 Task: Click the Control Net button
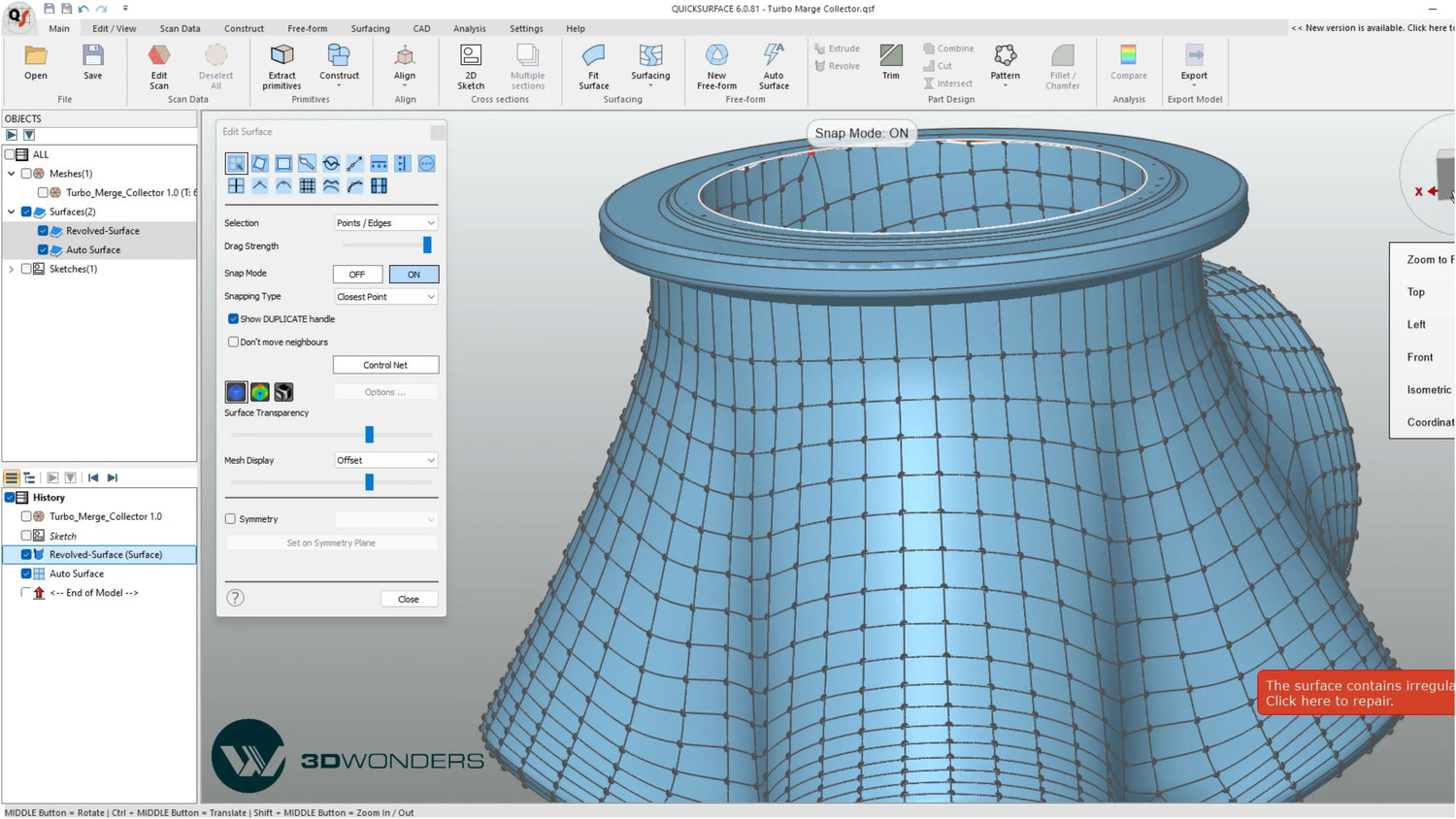tap(385, 366)
